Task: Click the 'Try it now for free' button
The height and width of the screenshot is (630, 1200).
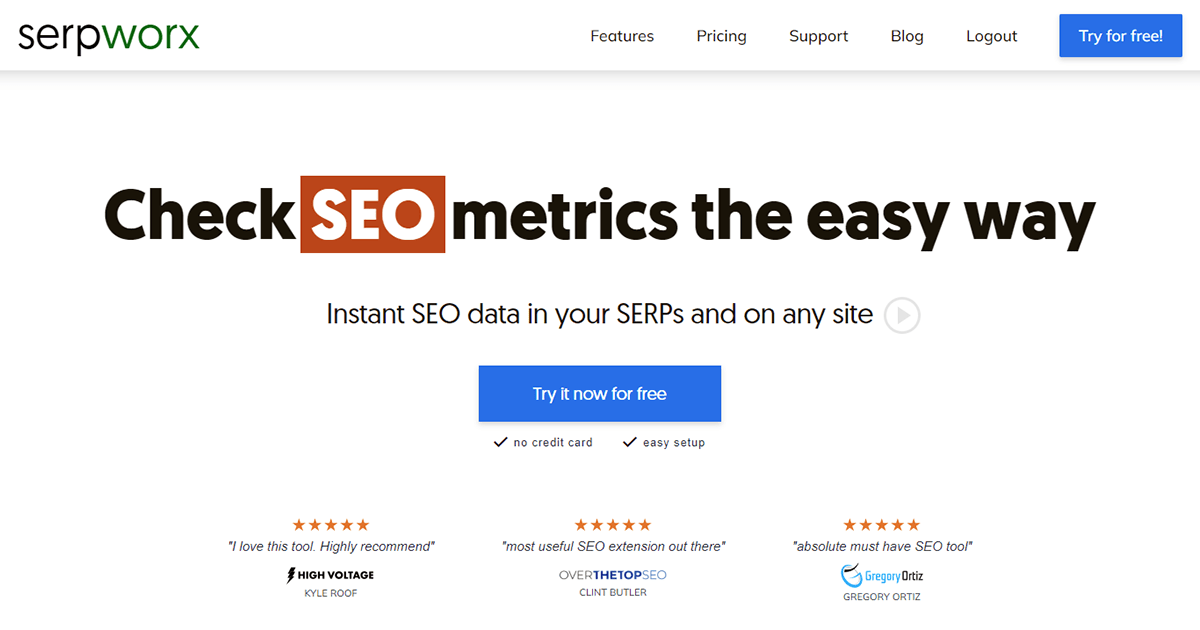Action: [599, 393]
